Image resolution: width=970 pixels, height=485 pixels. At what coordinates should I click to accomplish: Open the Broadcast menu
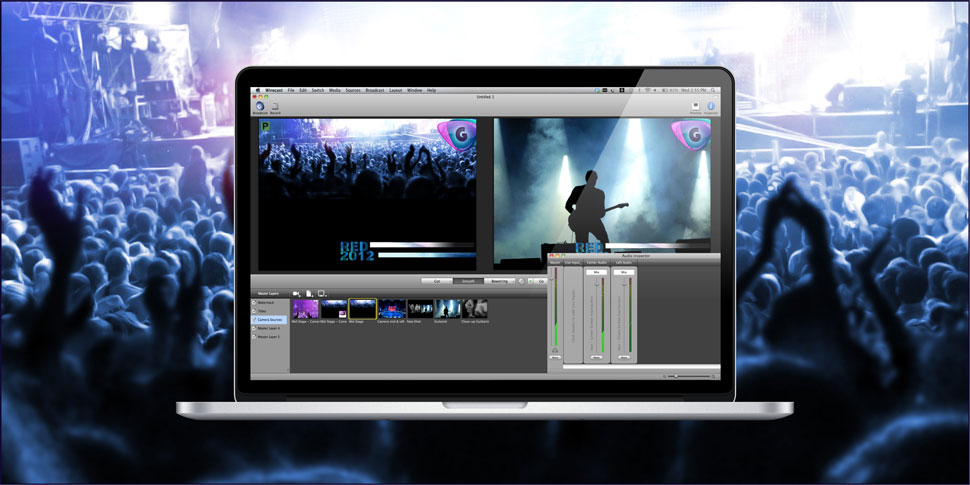click(x=375, y=90)
